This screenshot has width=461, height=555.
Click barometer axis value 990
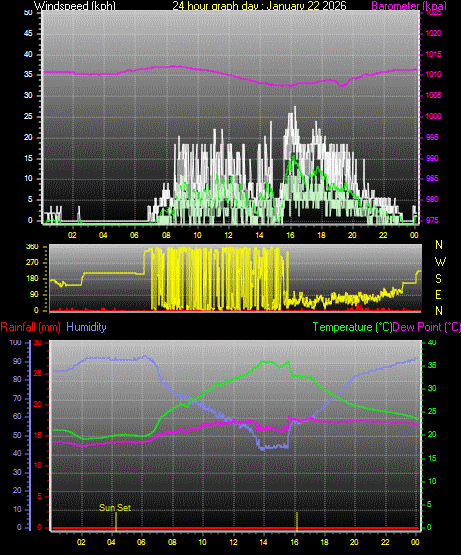432,158
